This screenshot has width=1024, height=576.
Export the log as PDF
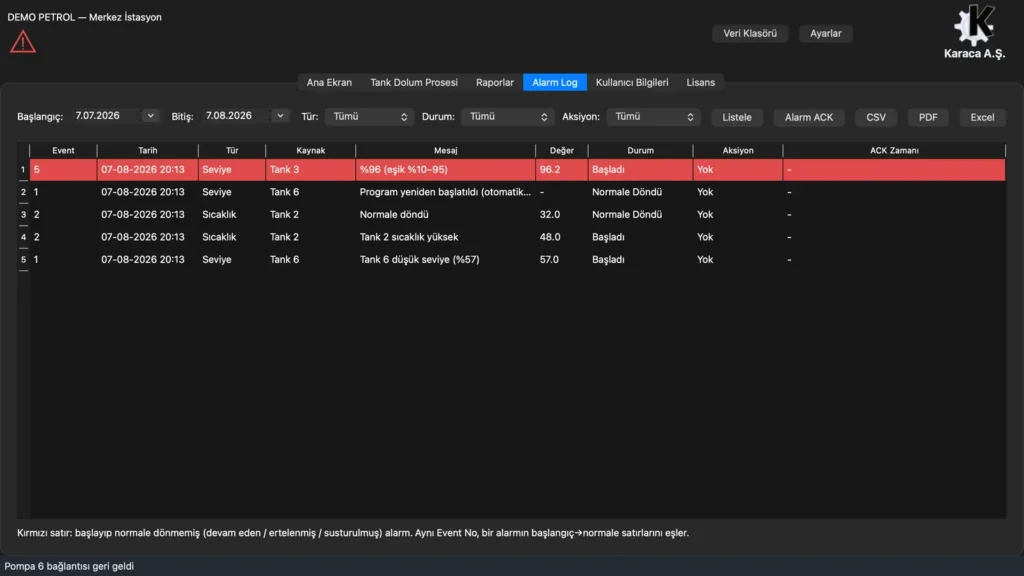pos(928,118)
